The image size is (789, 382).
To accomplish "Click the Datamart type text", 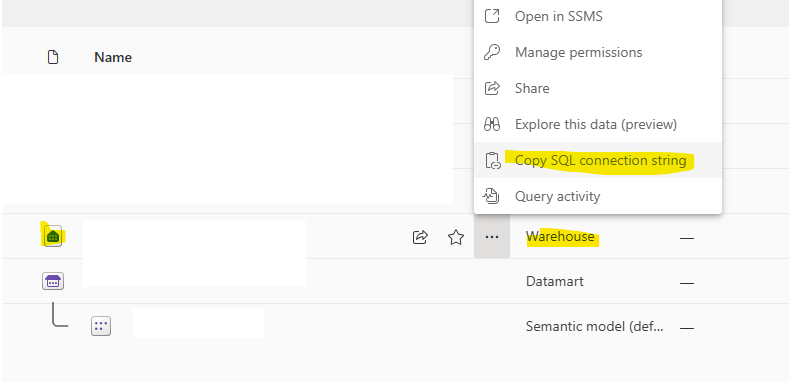I will (x=555, y=281).
